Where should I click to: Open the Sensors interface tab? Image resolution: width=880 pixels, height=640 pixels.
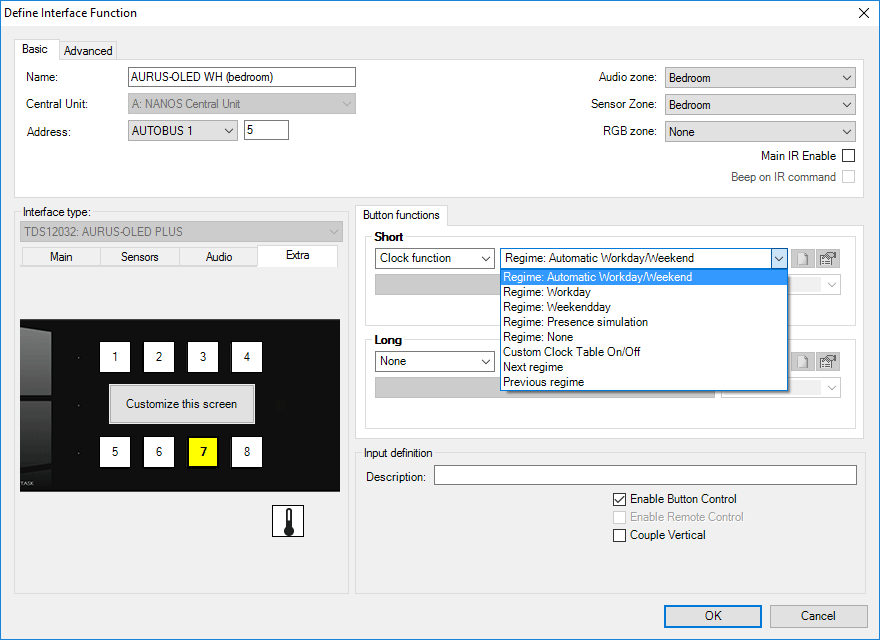pyautogui.click(x=140, y=257)
